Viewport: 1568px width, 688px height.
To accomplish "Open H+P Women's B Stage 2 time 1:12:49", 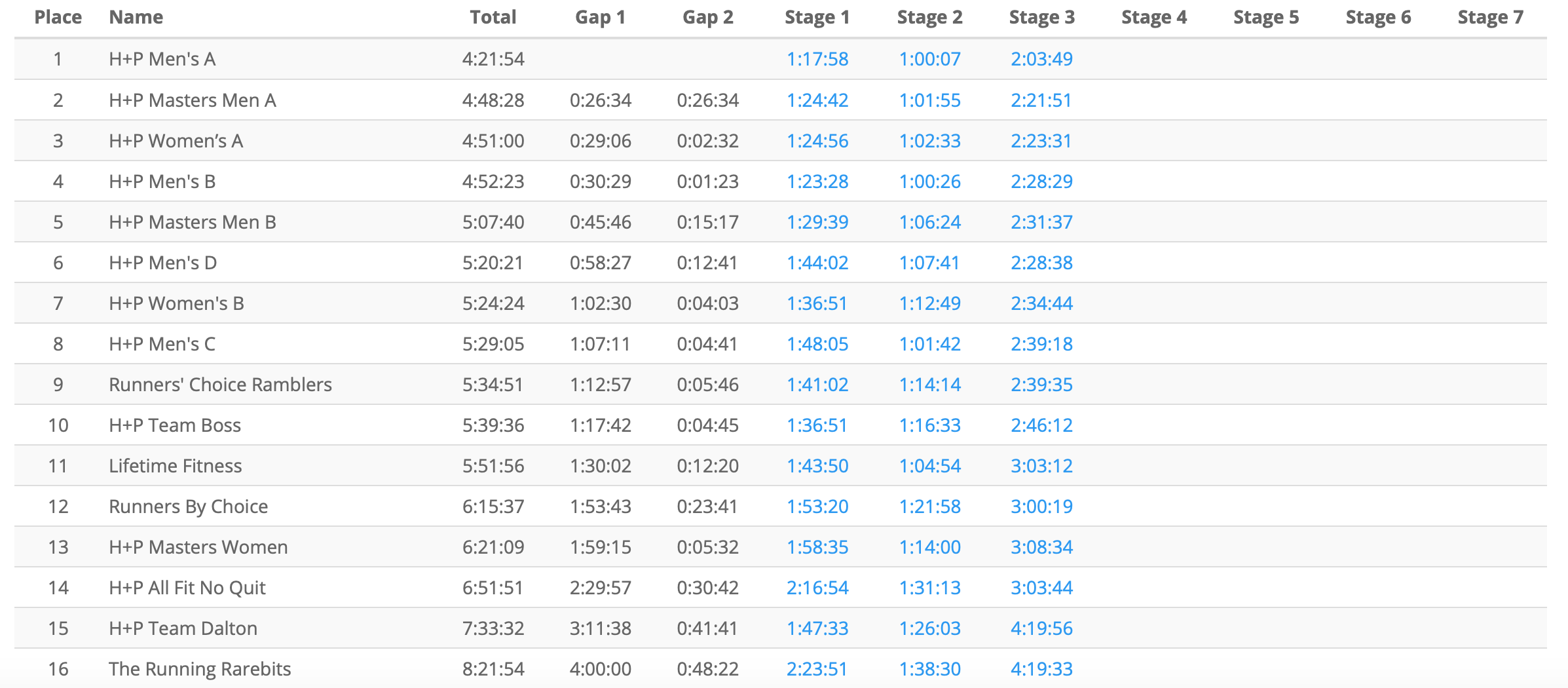I will [929, 303].
